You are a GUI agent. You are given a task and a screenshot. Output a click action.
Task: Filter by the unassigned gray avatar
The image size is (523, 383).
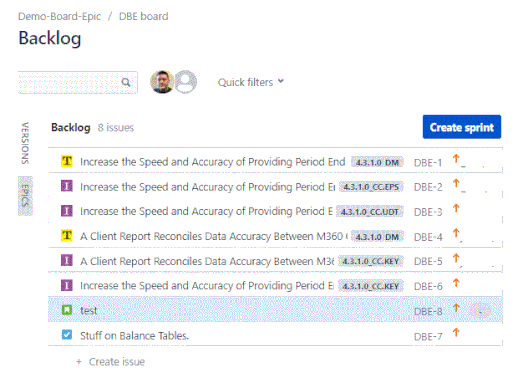point(186,82)
